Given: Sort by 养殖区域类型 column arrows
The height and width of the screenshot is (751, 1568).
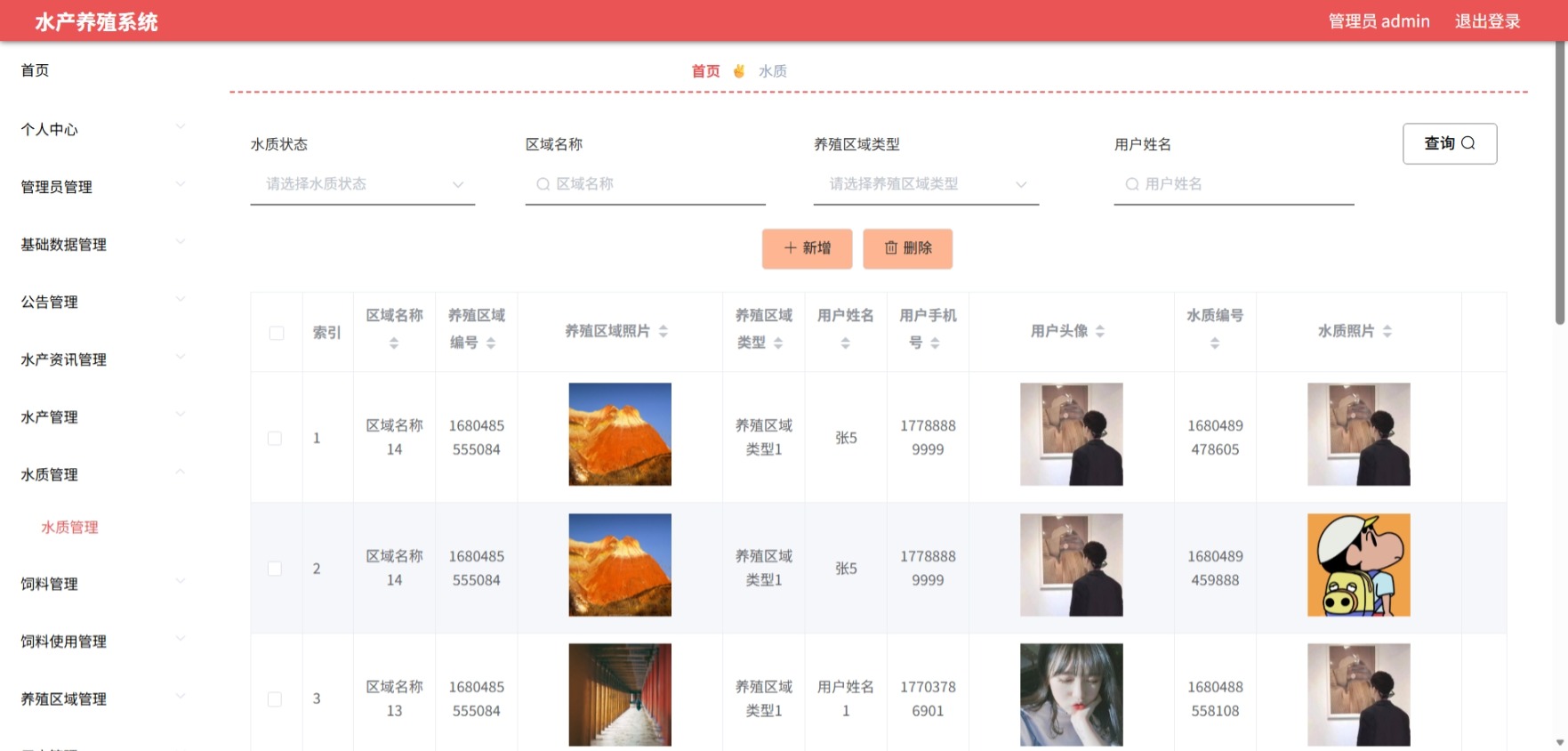Looking at the screenshot, I should click(778, 343).
